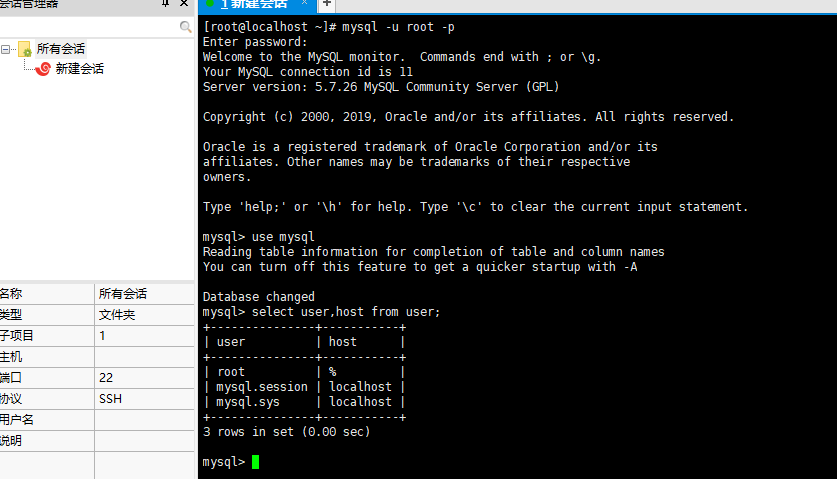Close the 新建会话 terminal tab
Screen dimensions: 837x479
point(304,3)
